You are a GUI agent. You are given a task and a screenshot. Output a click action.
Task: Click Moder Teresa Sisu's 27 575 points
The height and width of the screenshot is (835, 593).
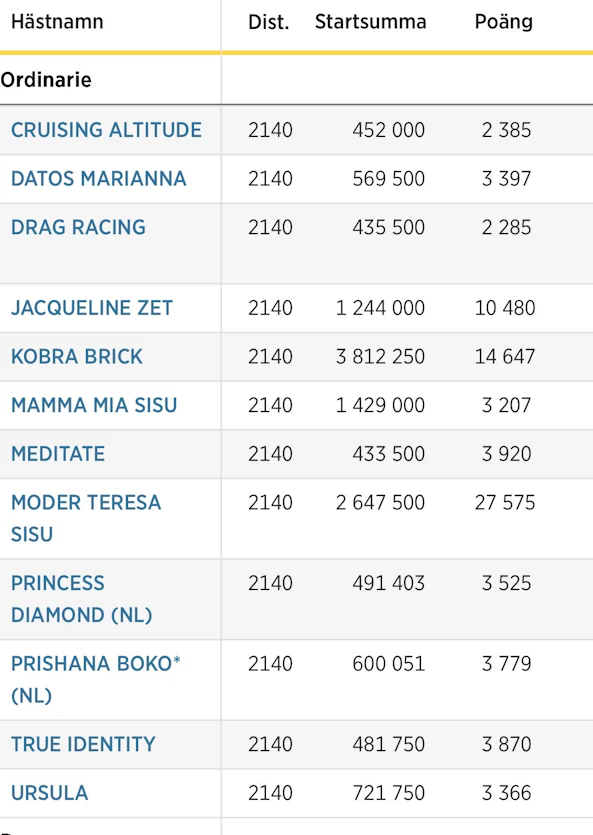[505, 502]
